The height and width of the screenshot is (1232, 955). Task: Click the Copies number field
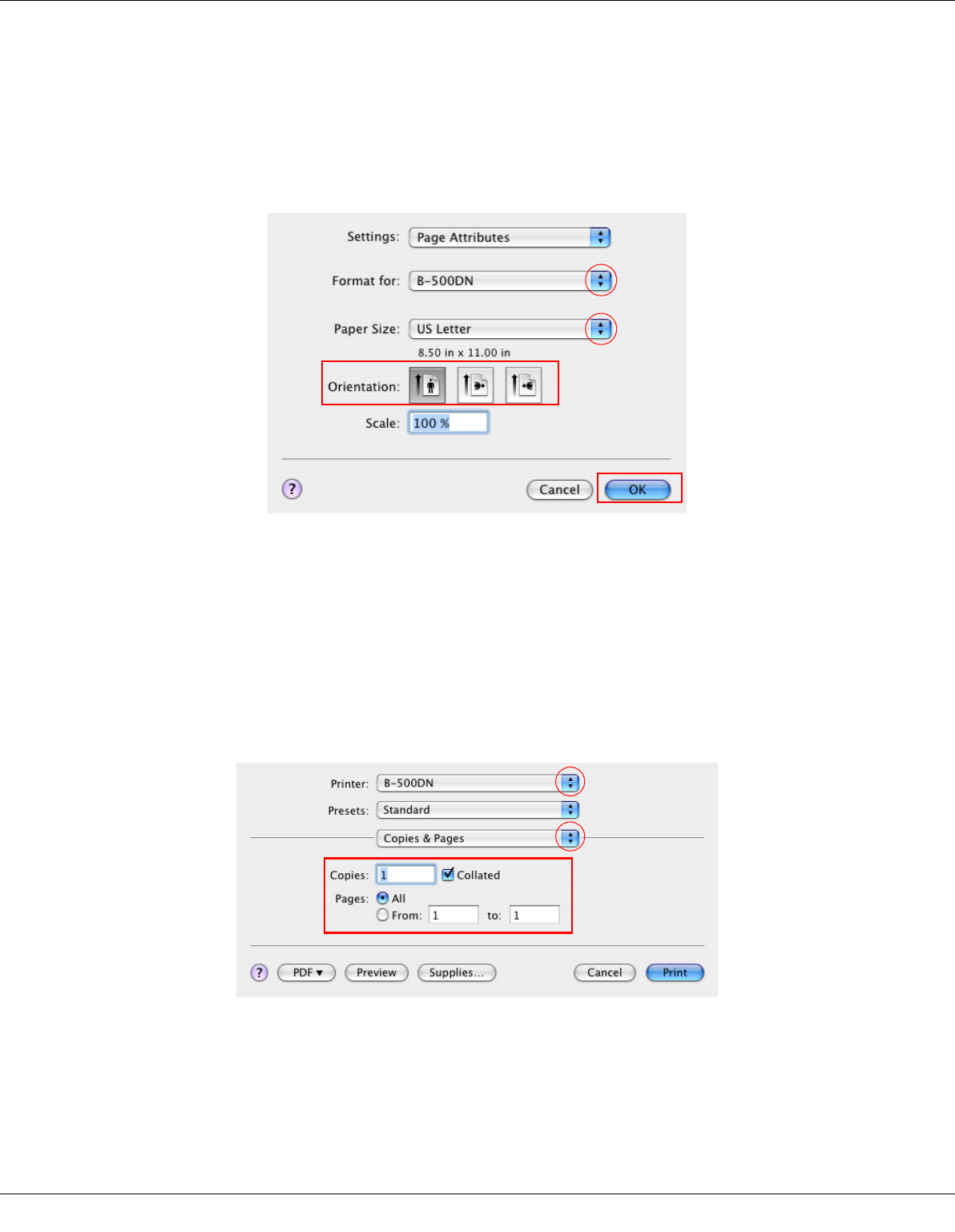pyautogui.click(x=406, y=875)
